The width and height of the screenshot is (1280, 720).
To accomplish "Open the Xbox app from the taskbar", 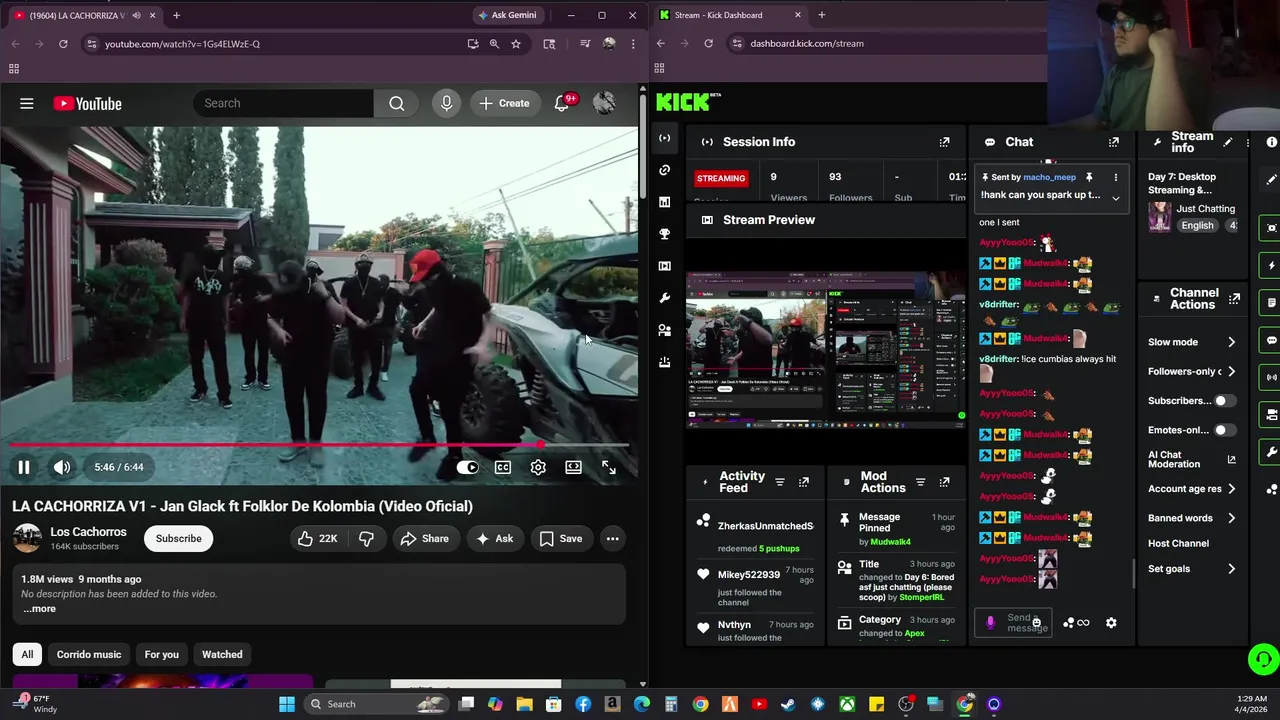I will pyautogui.click(x=847, y=704).
